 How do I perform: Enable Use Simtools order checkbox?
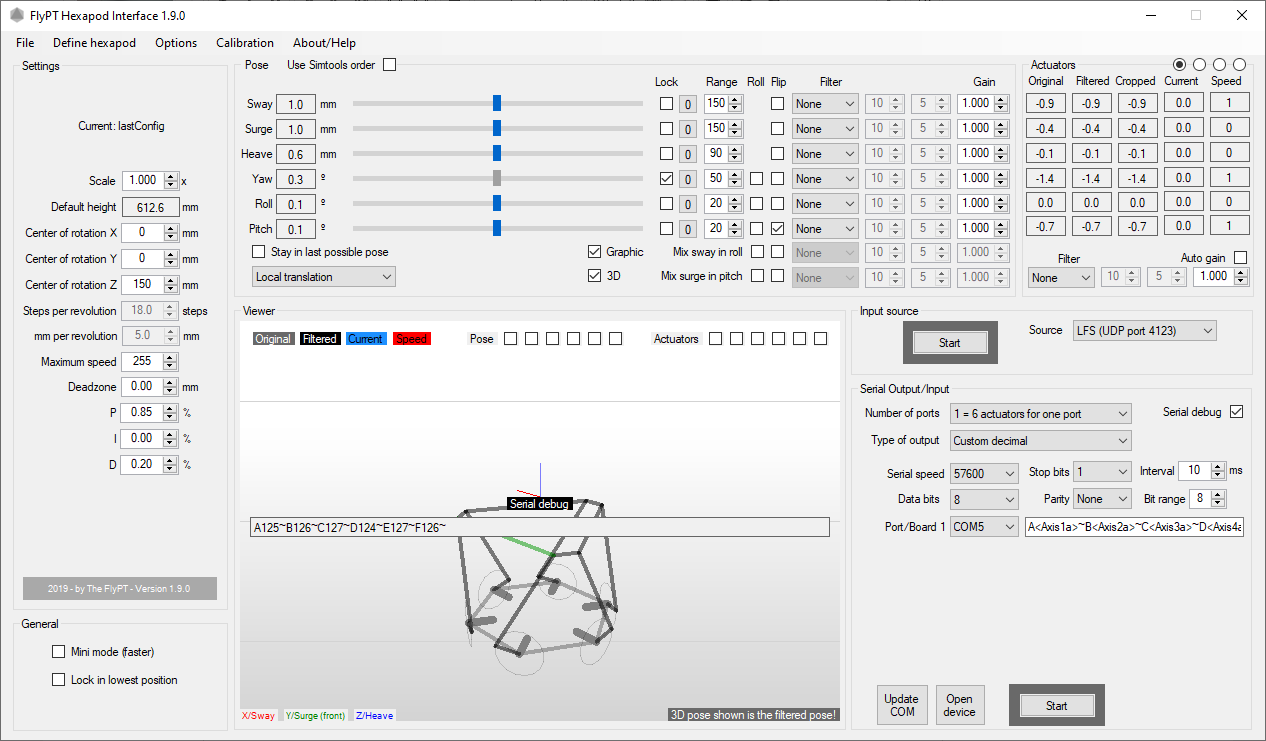pyautogui.click(x=390, y=65)
